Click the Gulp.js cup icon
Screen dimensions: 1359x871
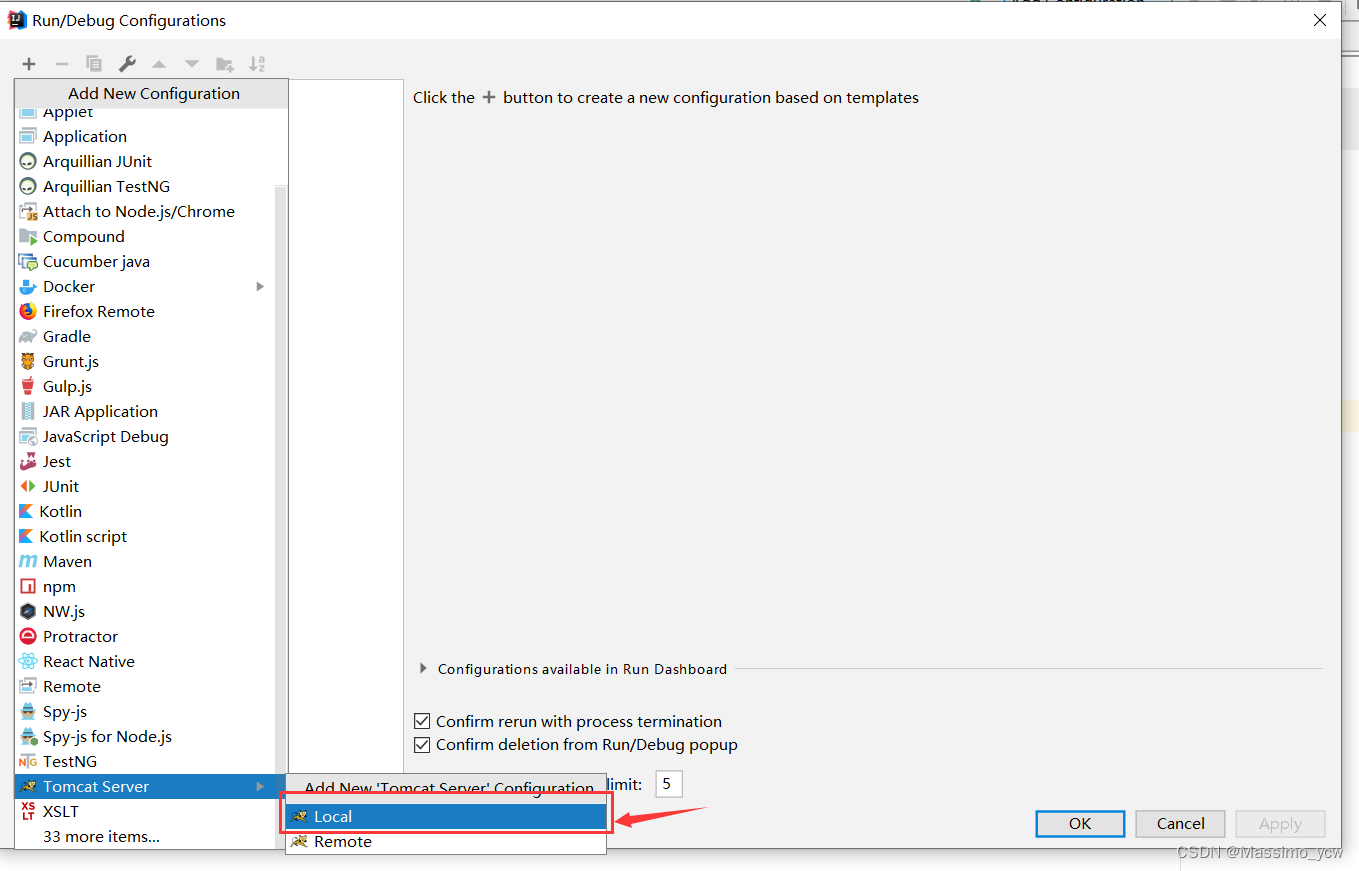[28, 386]
